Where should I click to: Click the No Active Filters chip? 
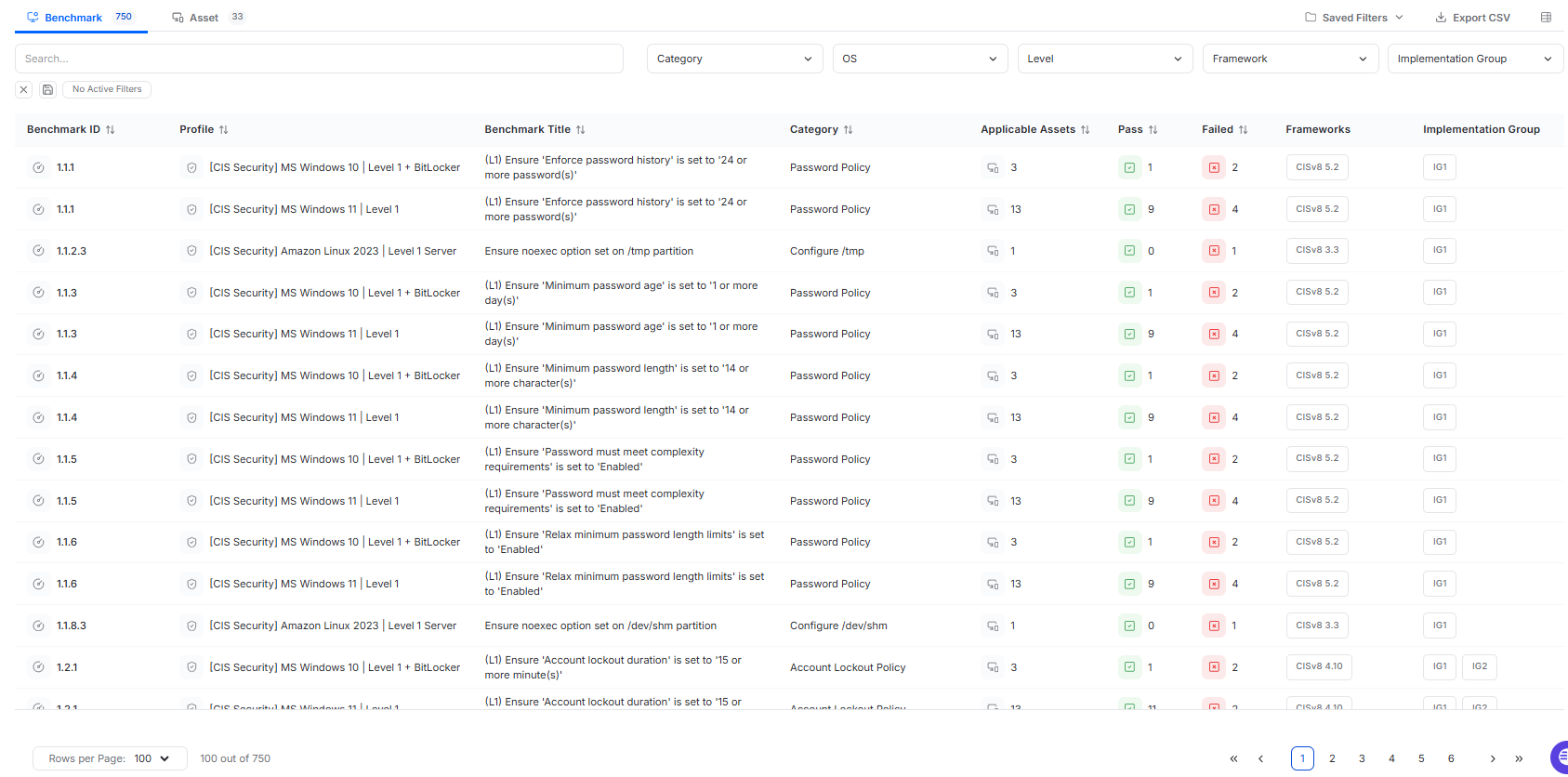(107, 89)
